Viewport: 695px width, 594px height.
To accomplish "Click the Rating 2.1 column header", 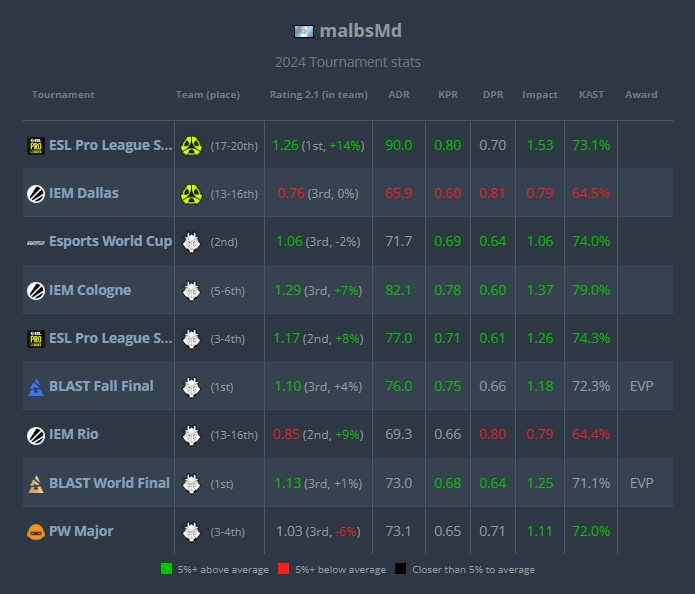I will tap(316, 95).
